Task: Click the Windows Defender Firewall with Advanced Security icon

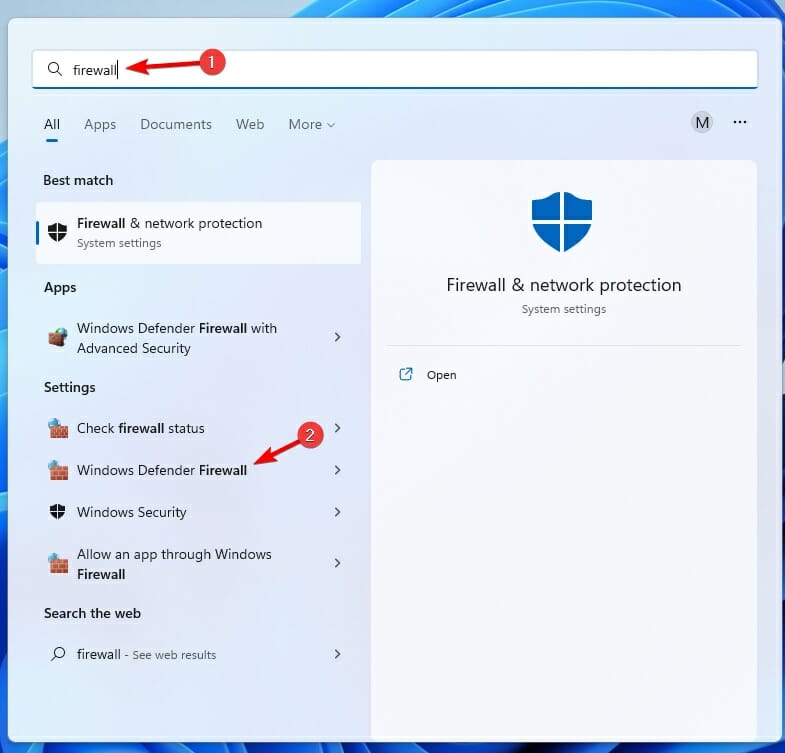Action: (58, 337)
